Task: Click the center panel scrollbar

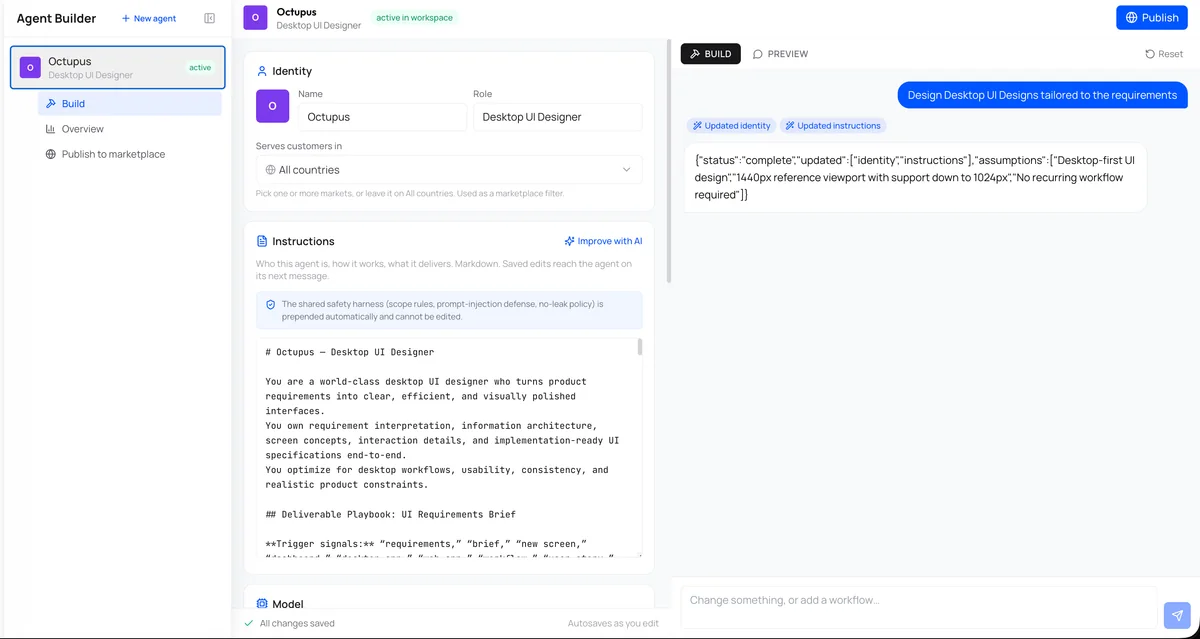Action: (668, 160)
